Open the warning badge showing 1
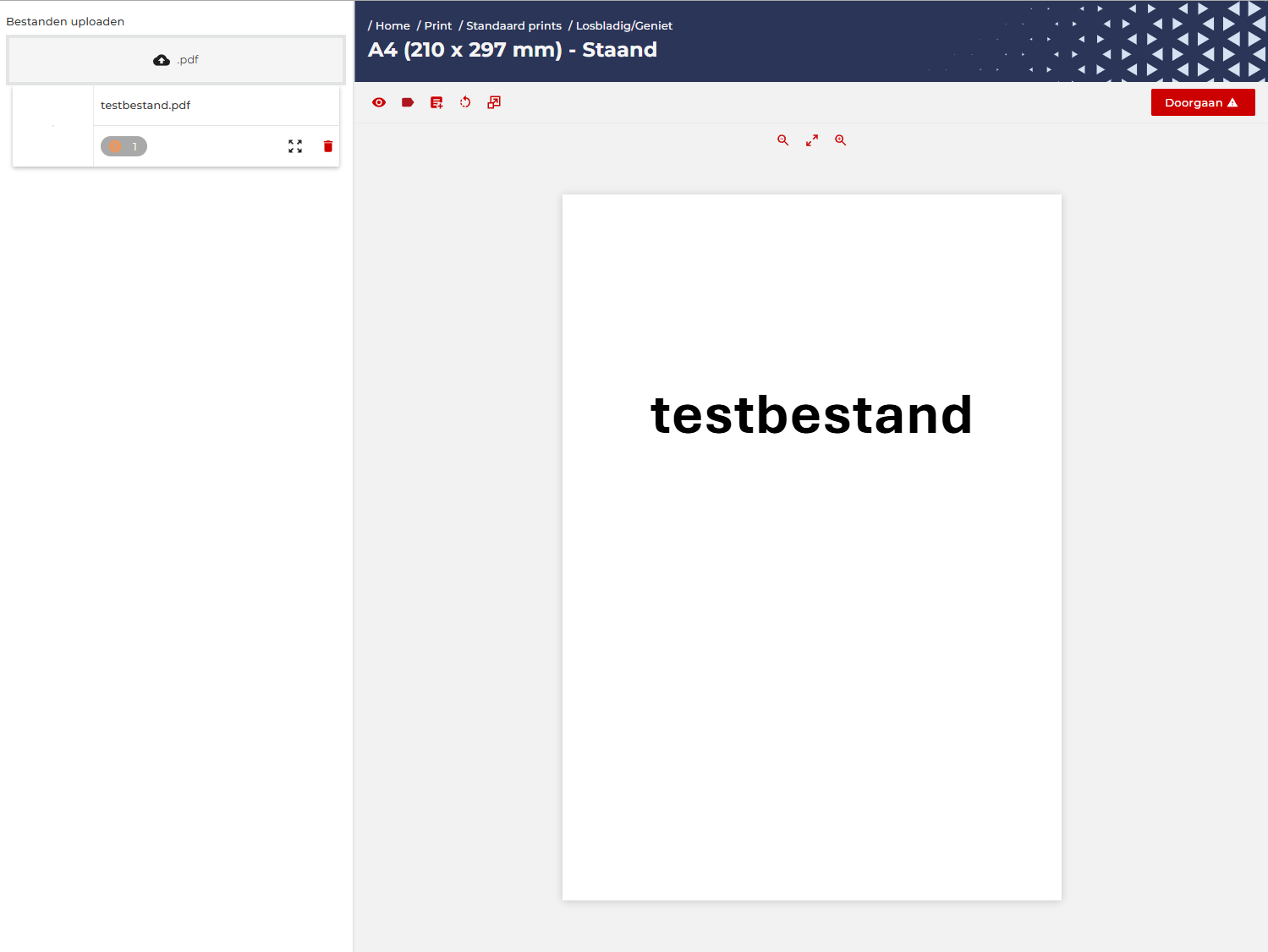Image resolution: width=1268 pixels, height=952 pixels. pos(124,146)
